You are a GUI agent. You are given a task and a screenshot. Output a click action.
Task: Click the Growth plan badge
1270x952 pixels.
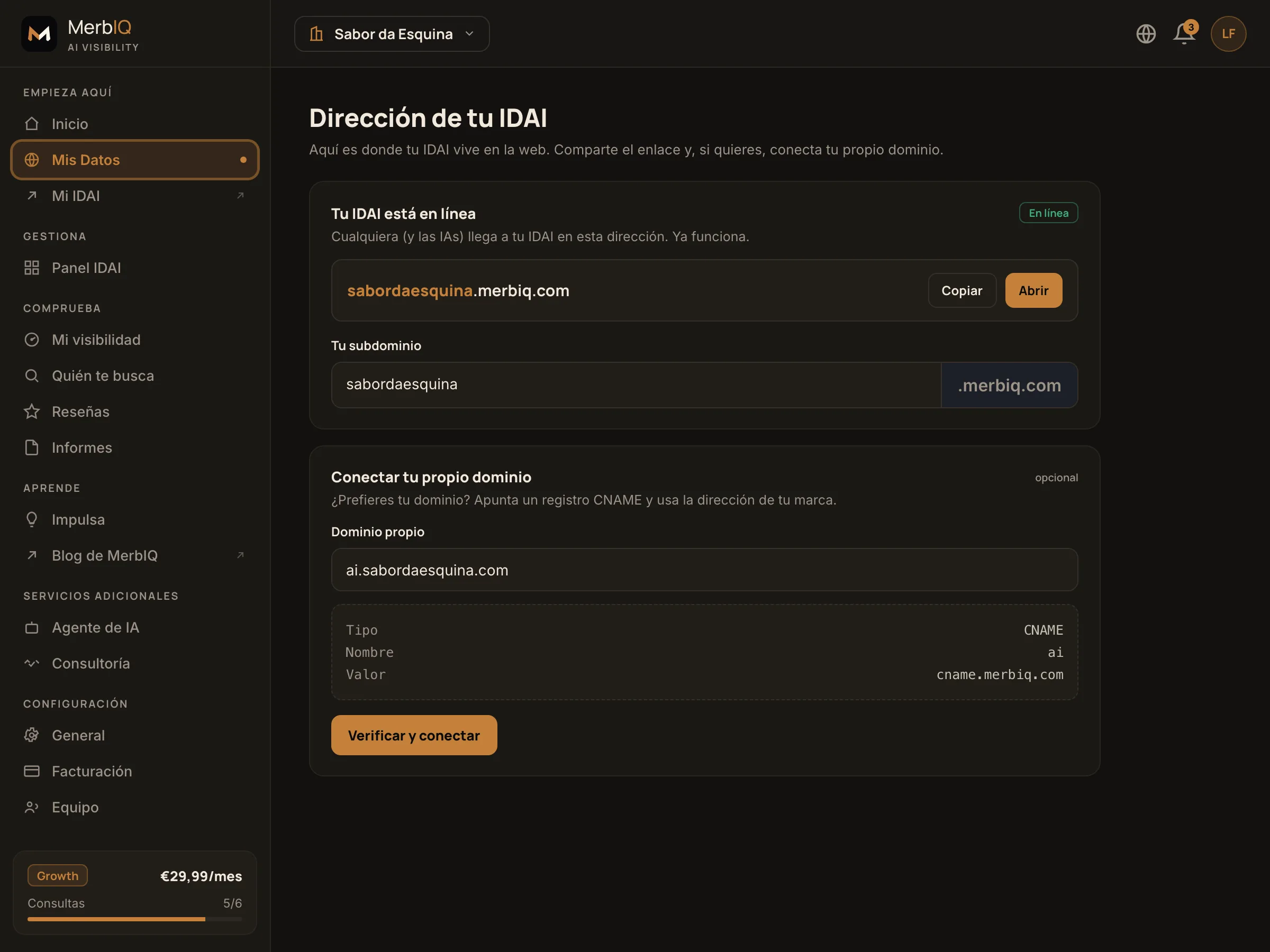57,876
